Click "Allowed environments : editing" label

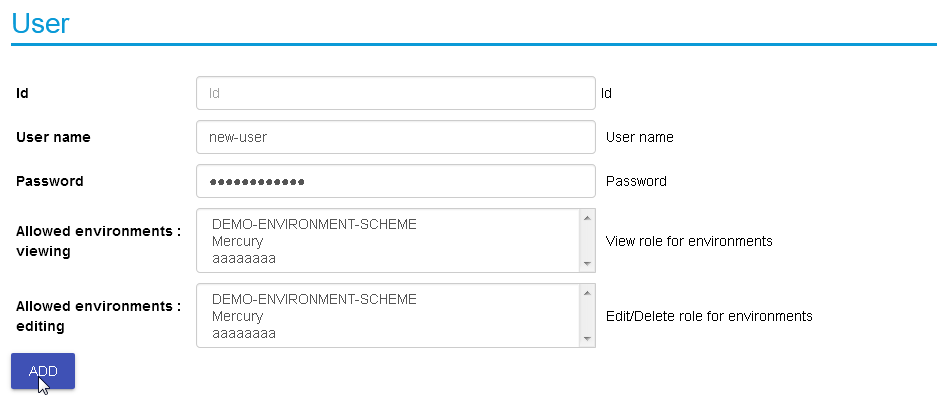(98, 316)
